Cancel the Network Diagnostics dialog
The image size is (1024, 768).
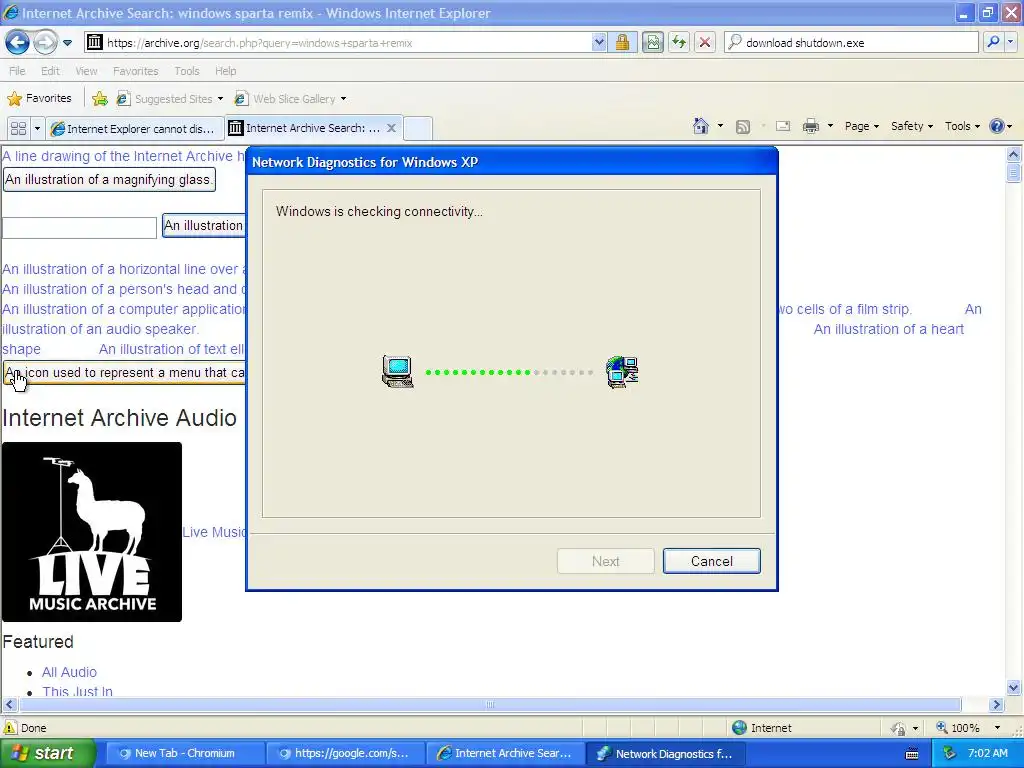[x=712, y=561]
